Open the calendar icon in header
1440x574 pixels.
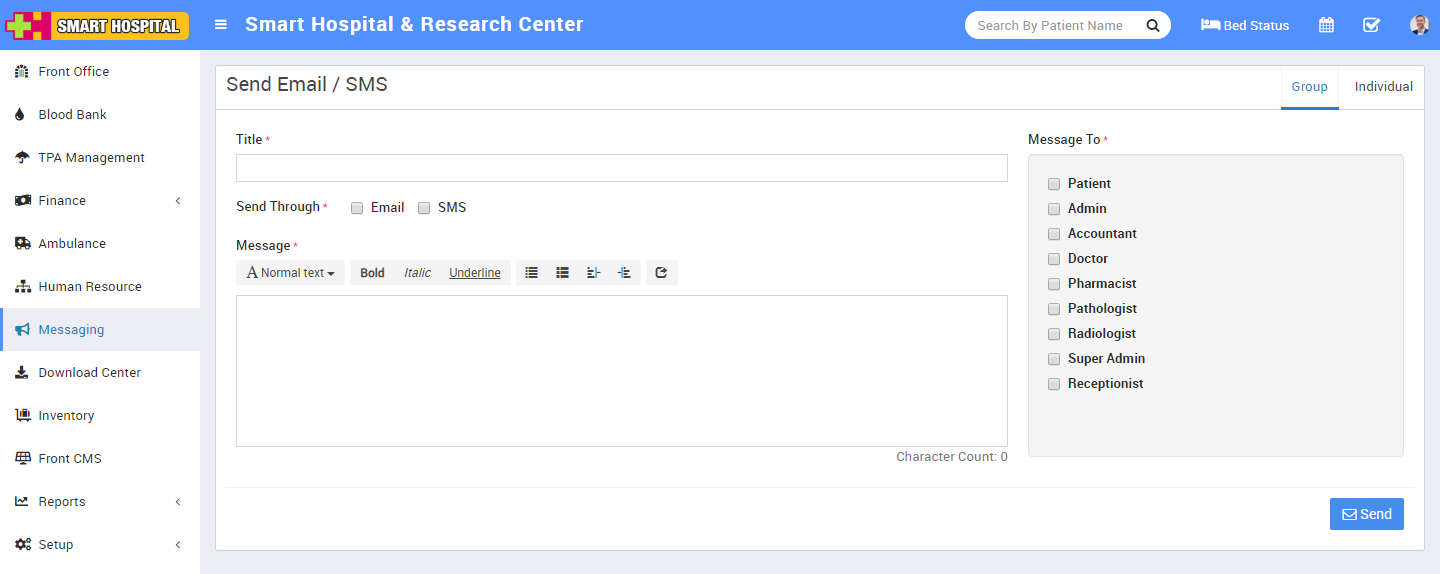tap(1326, 25)
